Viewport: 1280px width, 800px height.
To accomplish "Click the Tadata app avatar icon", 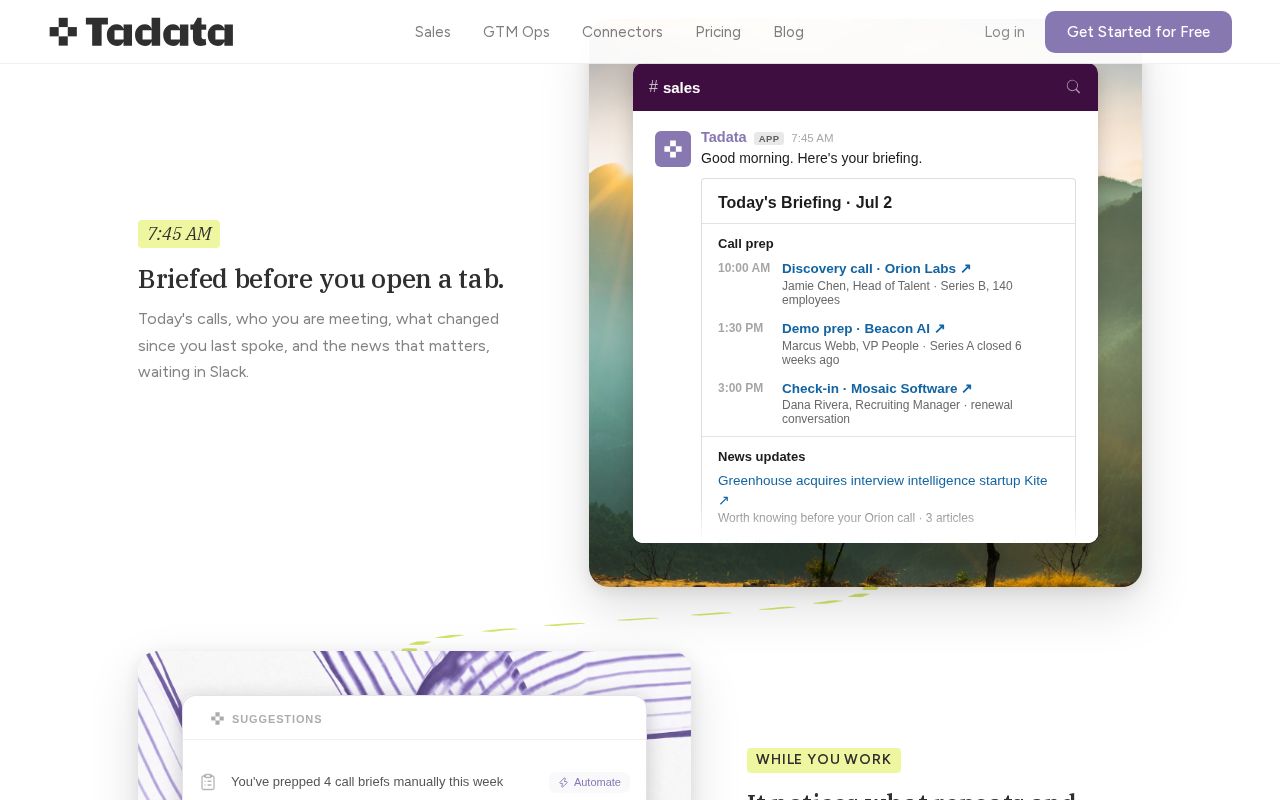I will [x=673, y=149].
